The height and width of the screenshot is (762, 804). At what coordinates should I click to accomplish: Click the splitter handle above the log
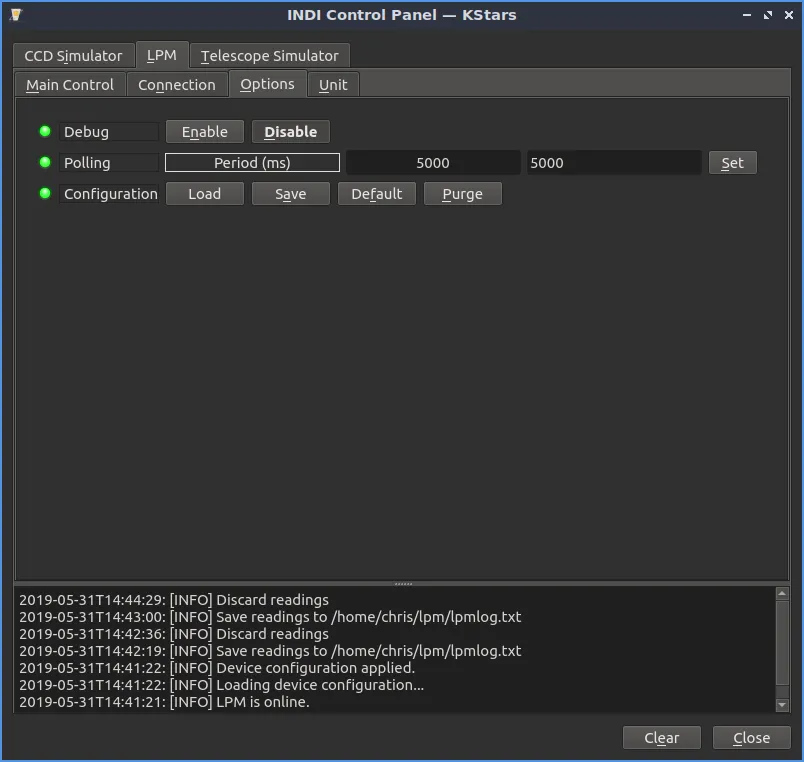click(403, 584)
